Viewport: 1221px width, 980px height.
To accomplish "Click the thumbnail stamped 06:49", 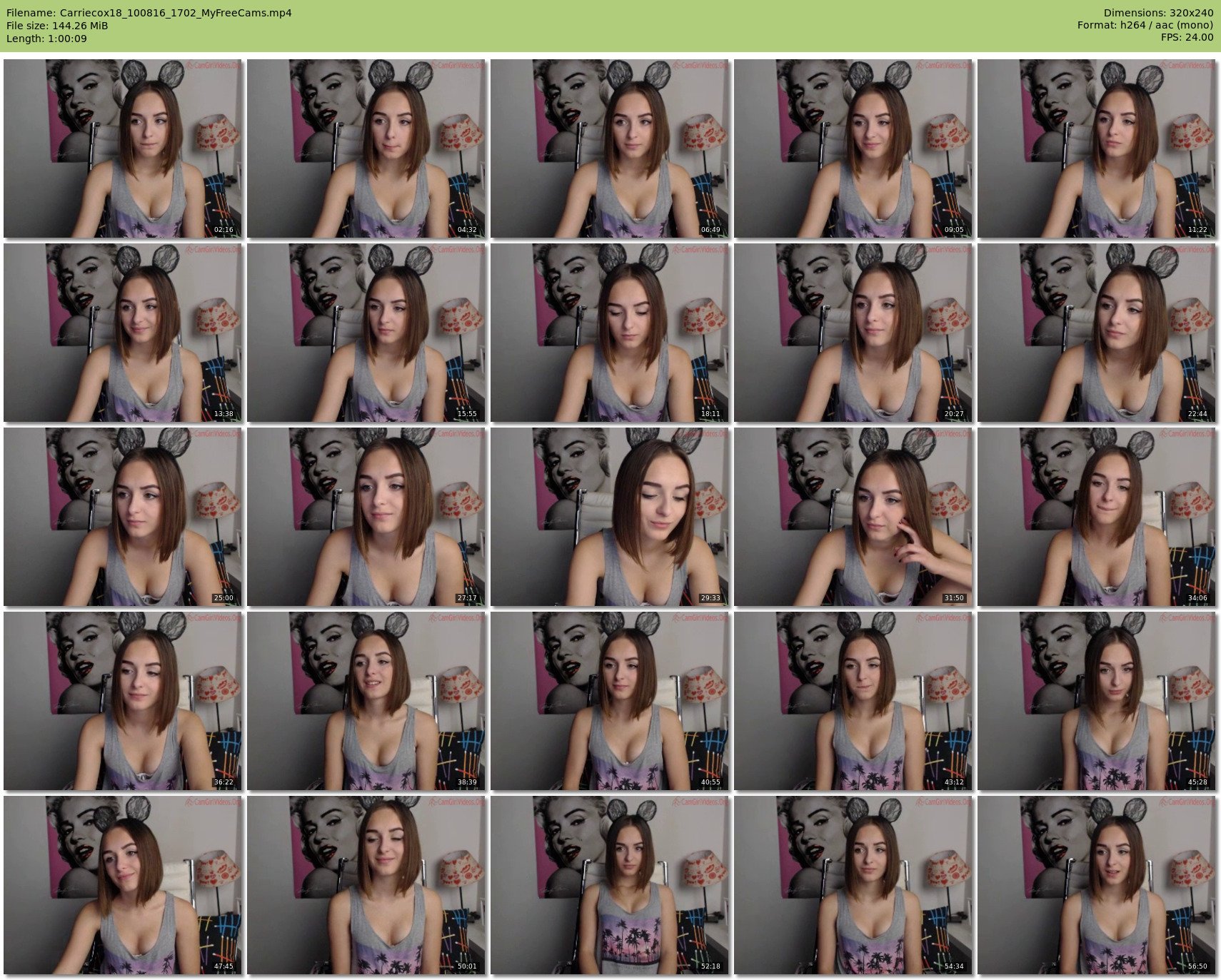I will tap(610, 148).
